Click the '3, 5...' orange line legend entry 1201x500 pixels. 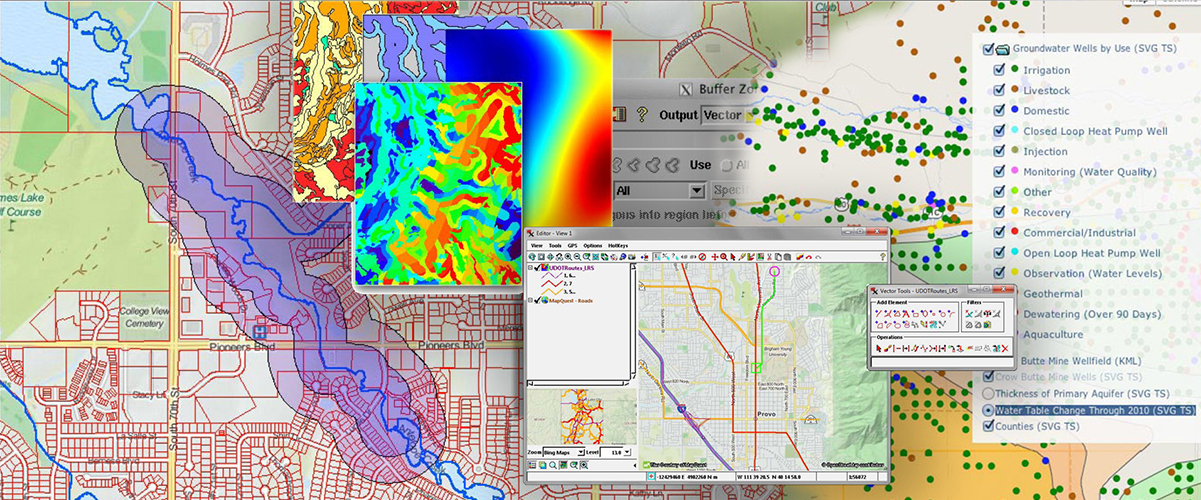(559, 291)
